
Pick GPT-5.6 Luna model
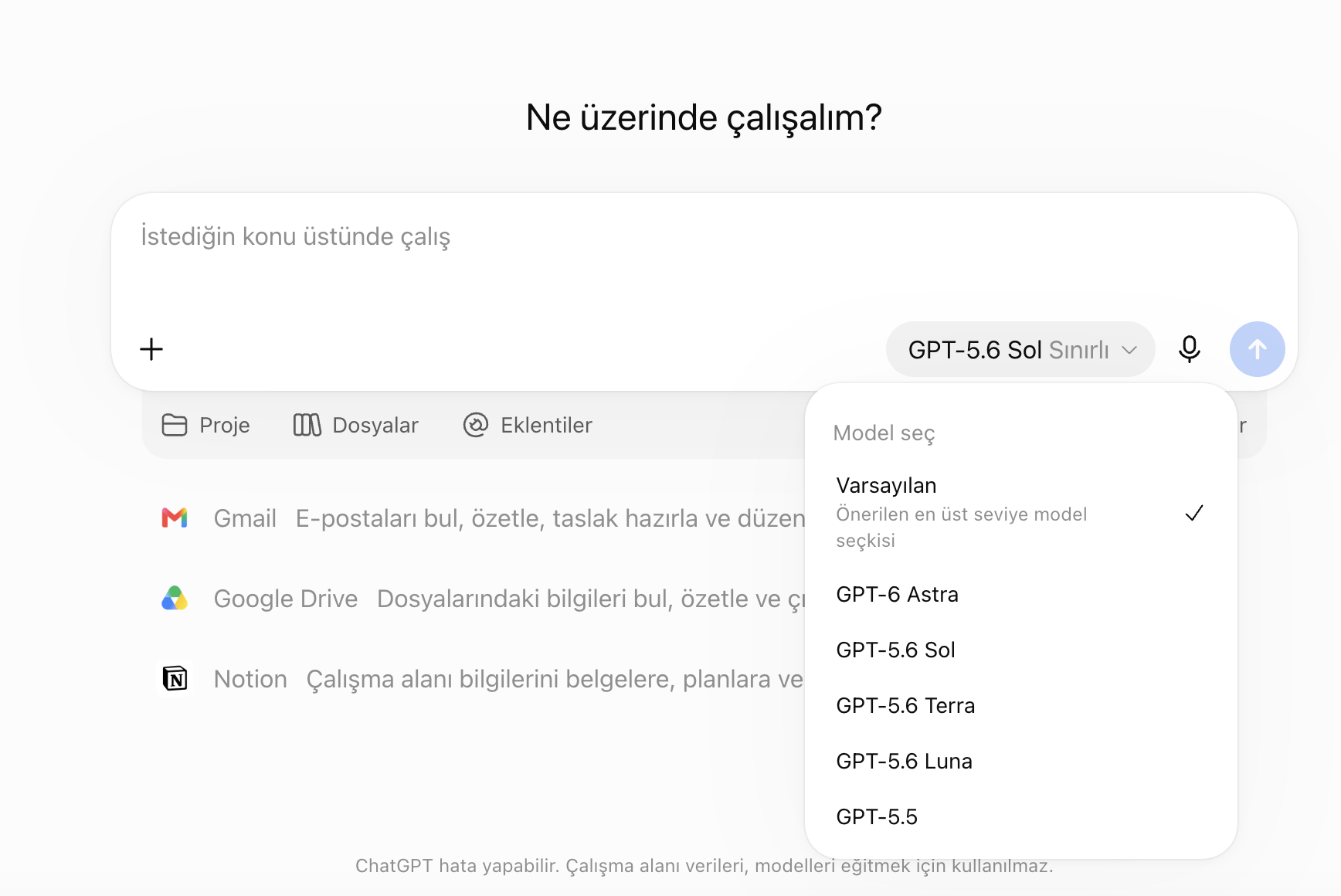[1021, 761]
